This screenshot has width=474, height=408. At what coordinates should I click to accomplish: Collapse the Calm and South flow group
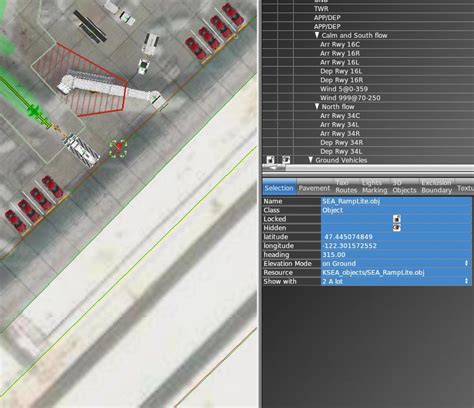[317, 35]
